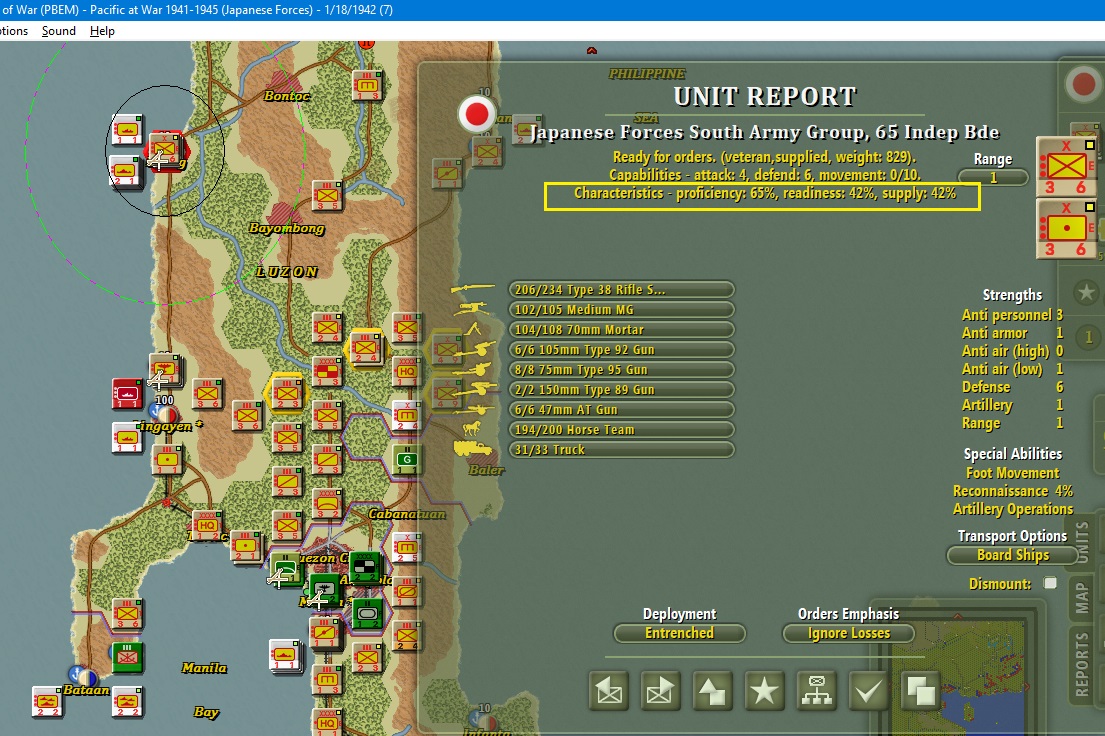Image resolution: width=1105 pixels, height=736 pixels.
Task: Switch to the MAP side tab
Action: 1081,595
